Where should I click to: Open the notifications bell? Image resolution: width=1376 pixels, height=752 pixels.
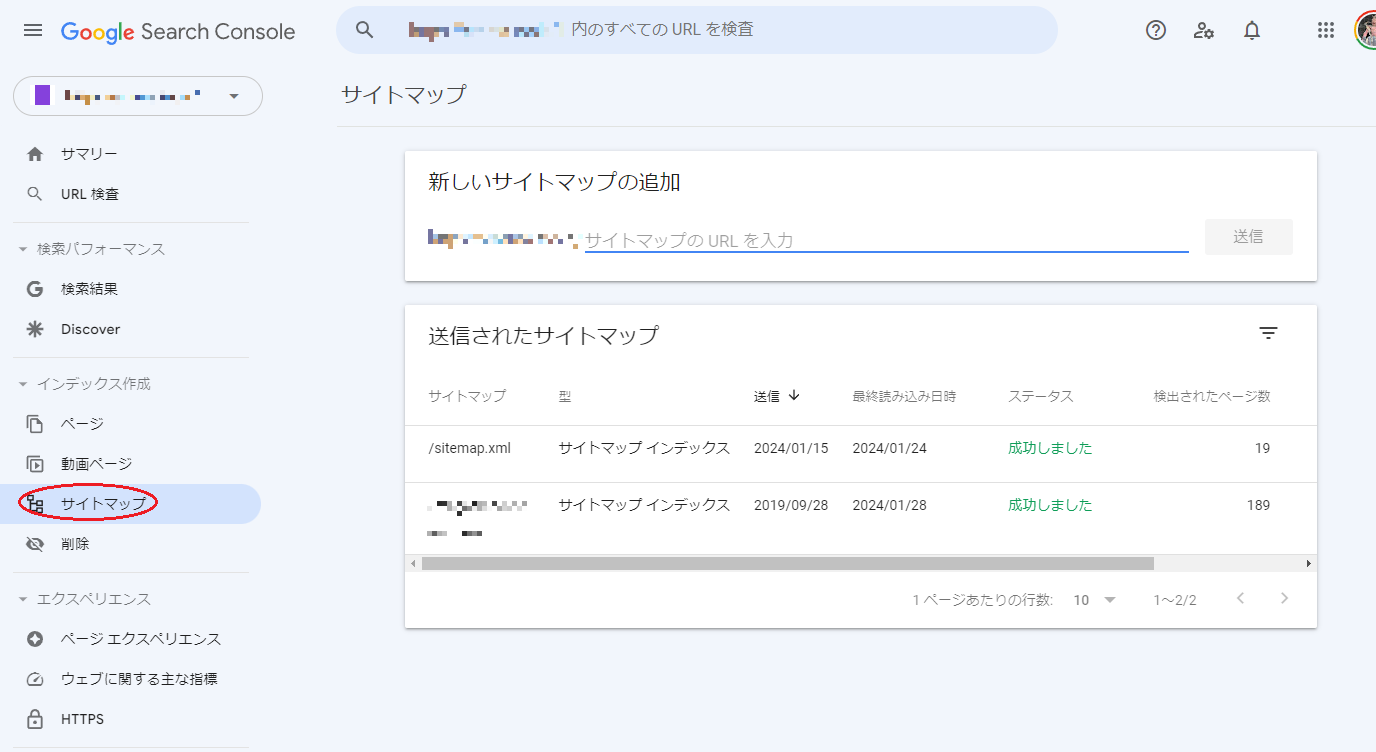point(1251,30)
